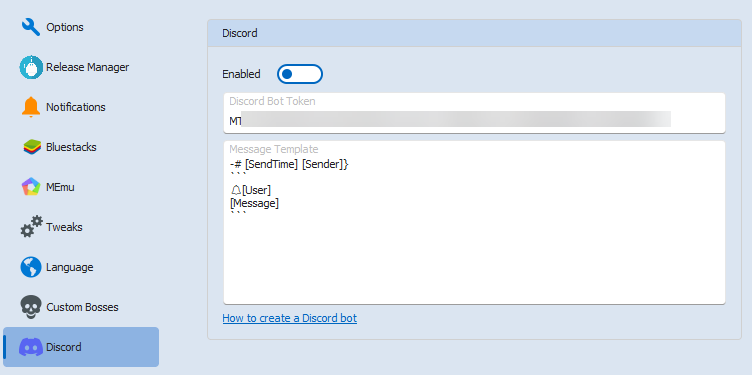Open the How to create a Discord bot link
752x375 pixels.
pyautogui.click(x=290, y=318)
